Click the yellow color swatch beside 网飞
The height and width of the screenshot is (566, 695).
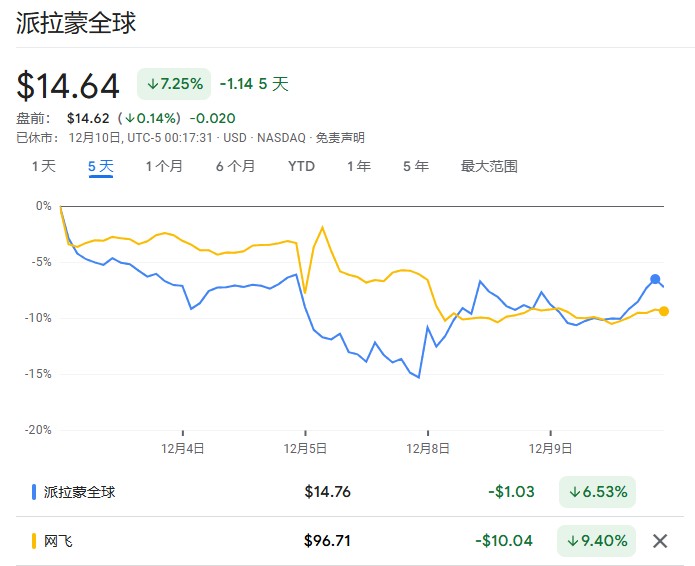(34, 542)
